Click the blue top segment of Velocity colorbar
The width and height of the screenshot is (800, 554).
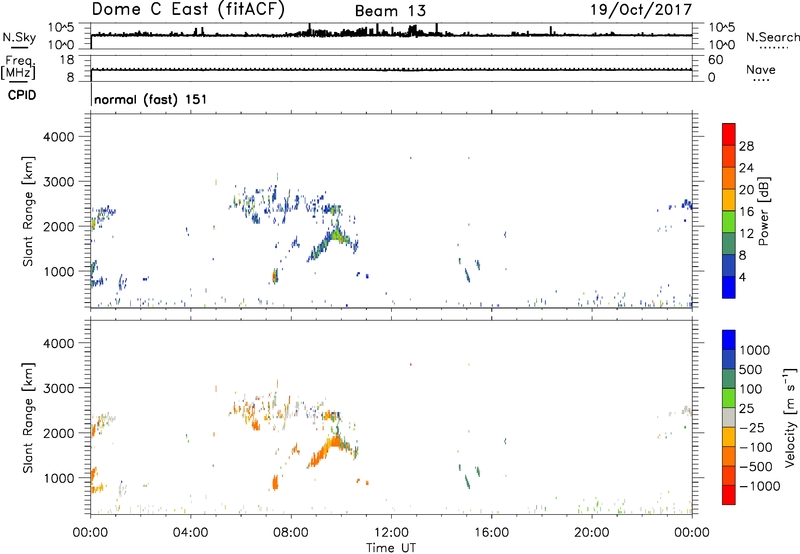pyautogui.click(x=729, y=340)
